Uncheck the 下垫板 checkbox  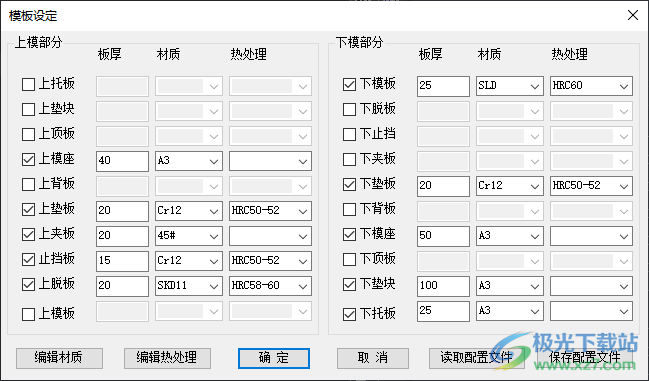349,185
